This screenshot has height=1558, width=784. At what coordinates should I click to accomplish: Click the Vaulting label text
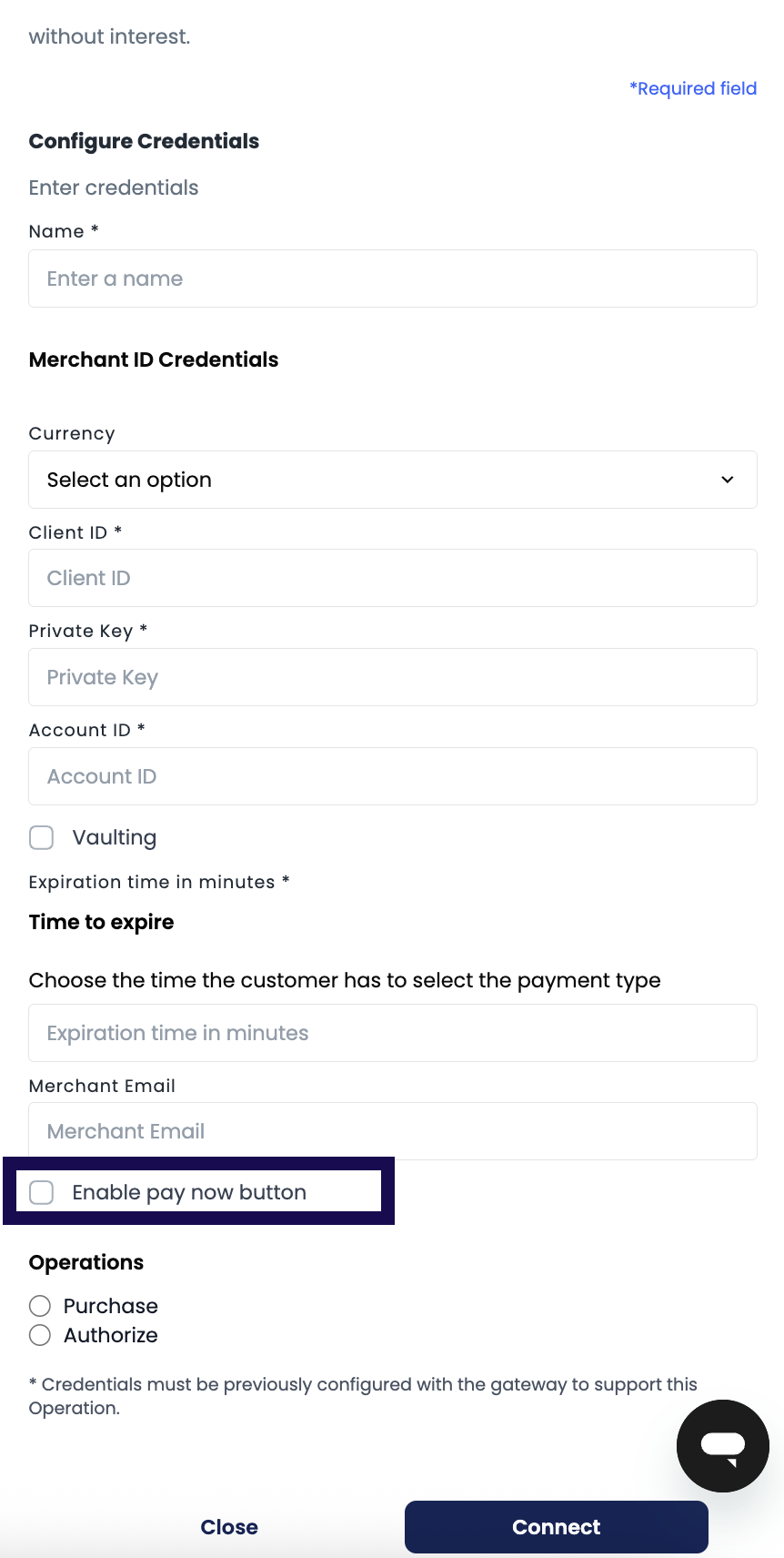(115, 837)
